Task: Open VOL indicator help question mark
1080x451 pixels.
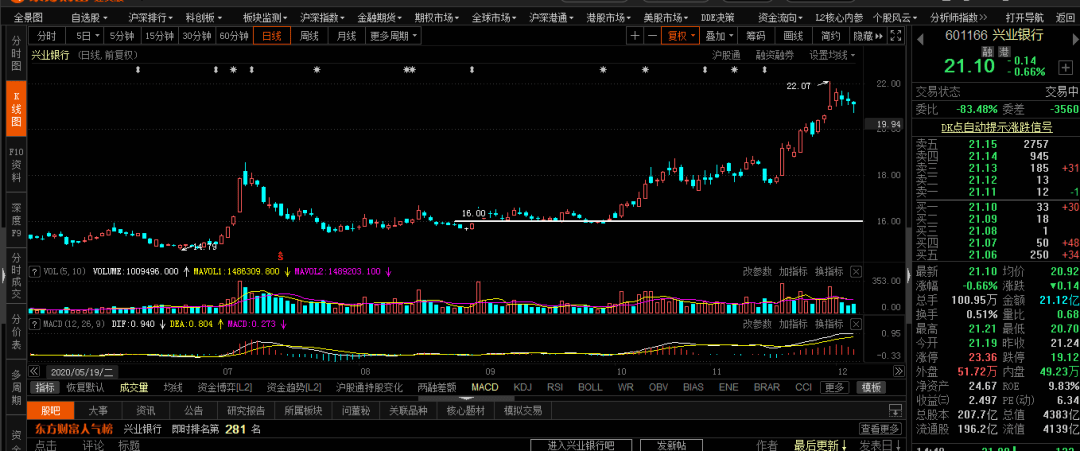Action: (x=34, y=271)
